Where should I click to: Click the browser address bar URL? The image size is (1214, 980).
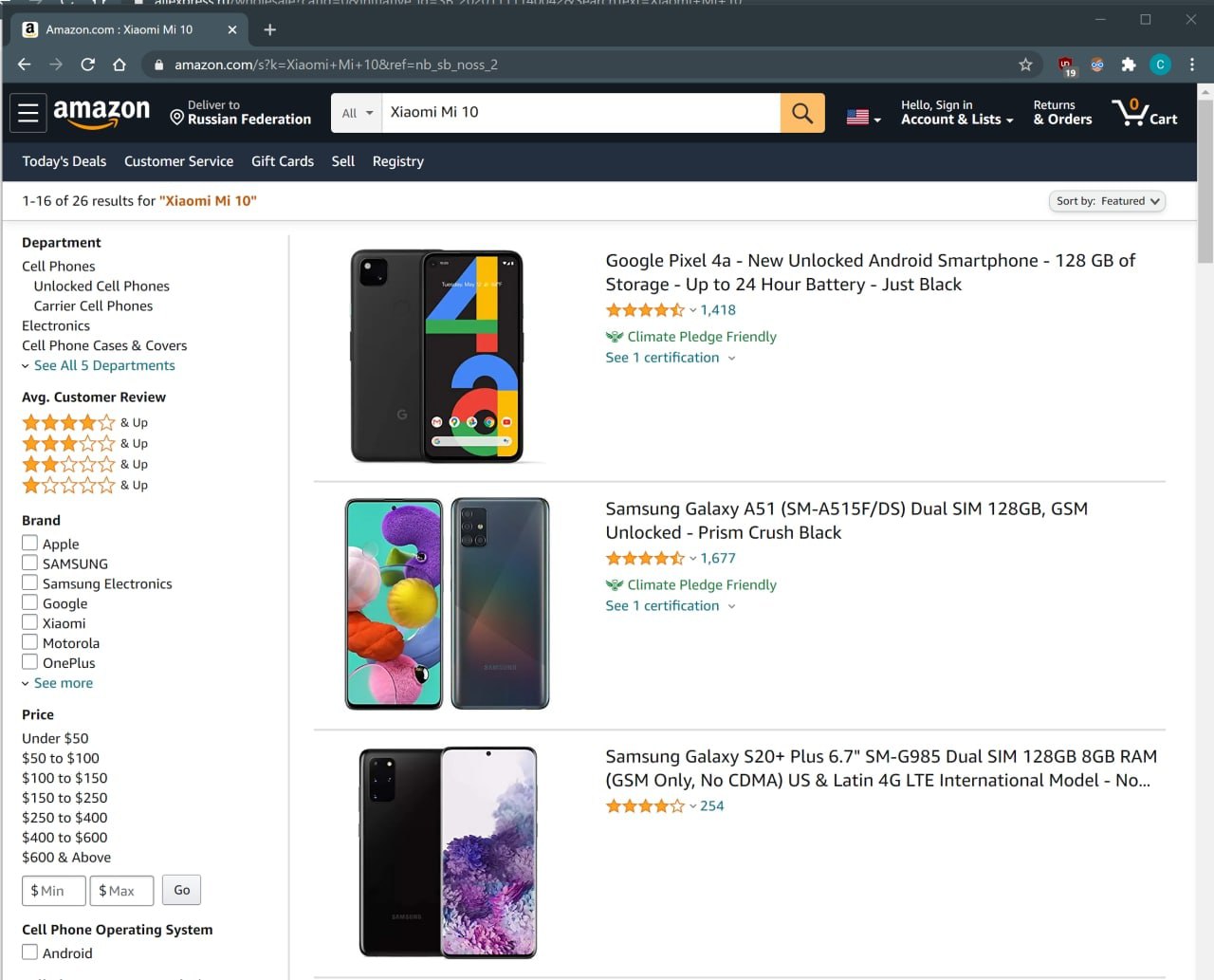[x=336, y=65]
